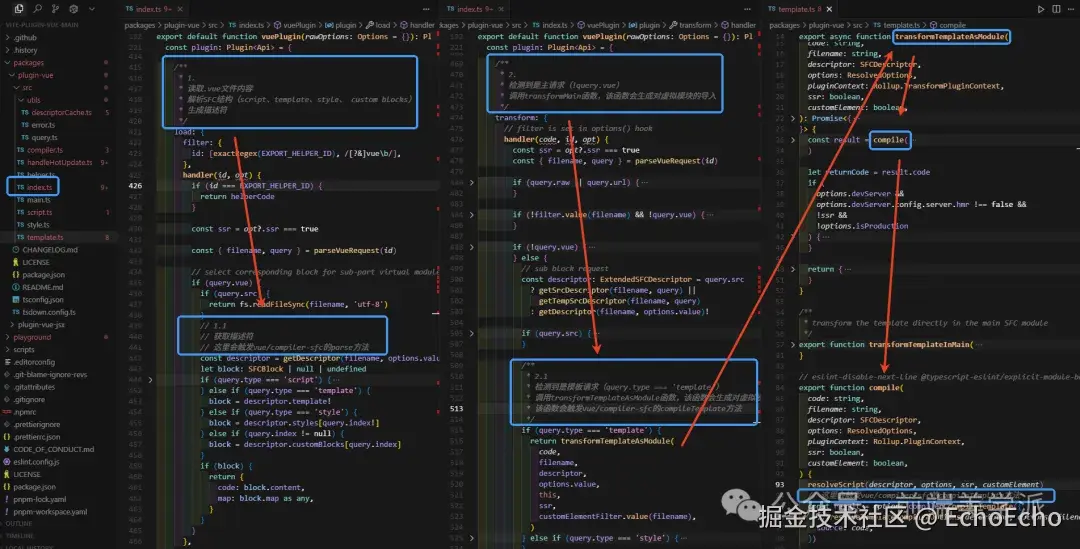Expand the .history folder
Screen dimensions: 1080x549
[x=8, y=50]
